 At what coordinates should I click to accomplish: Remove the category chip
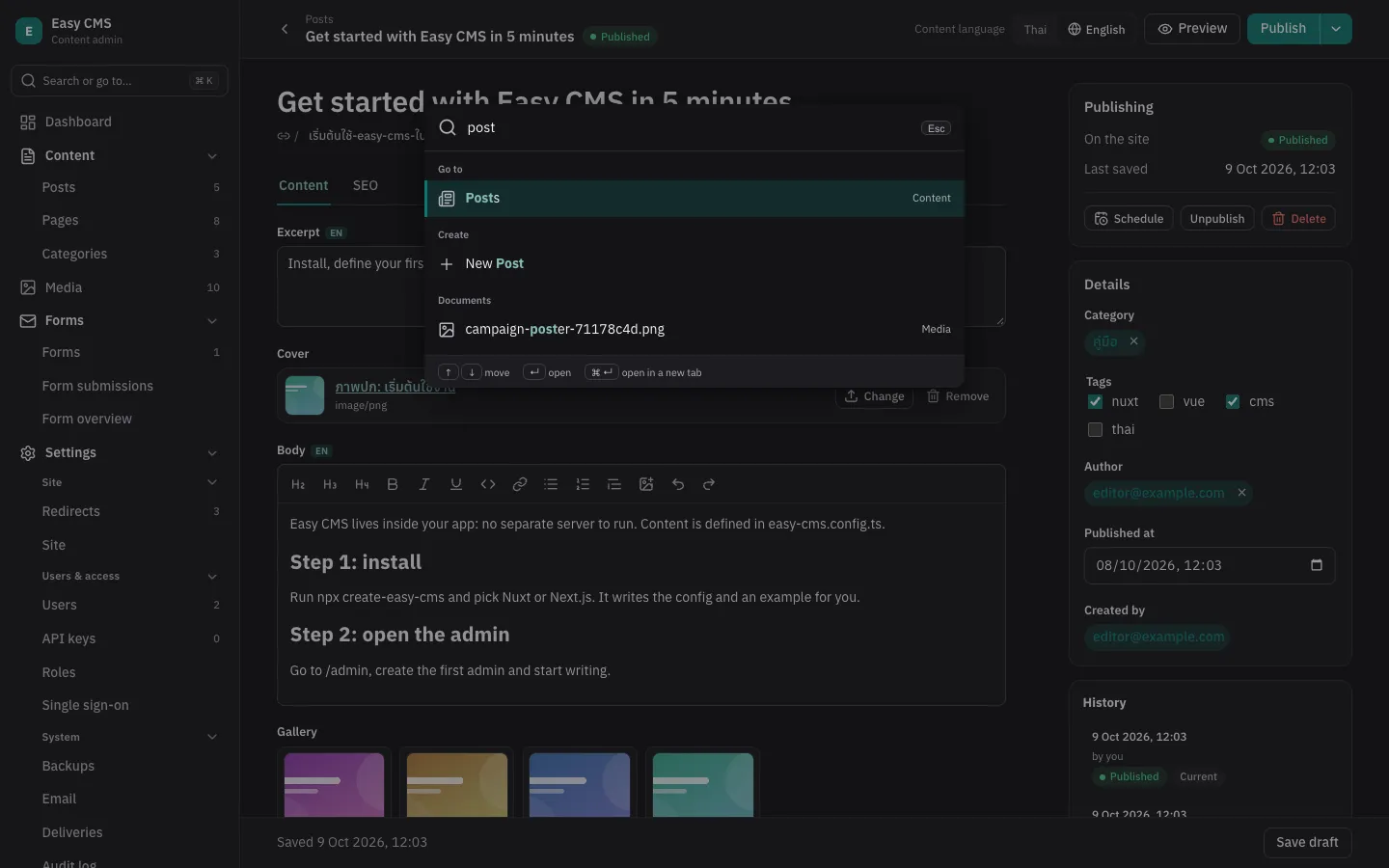click(1134, 341)
